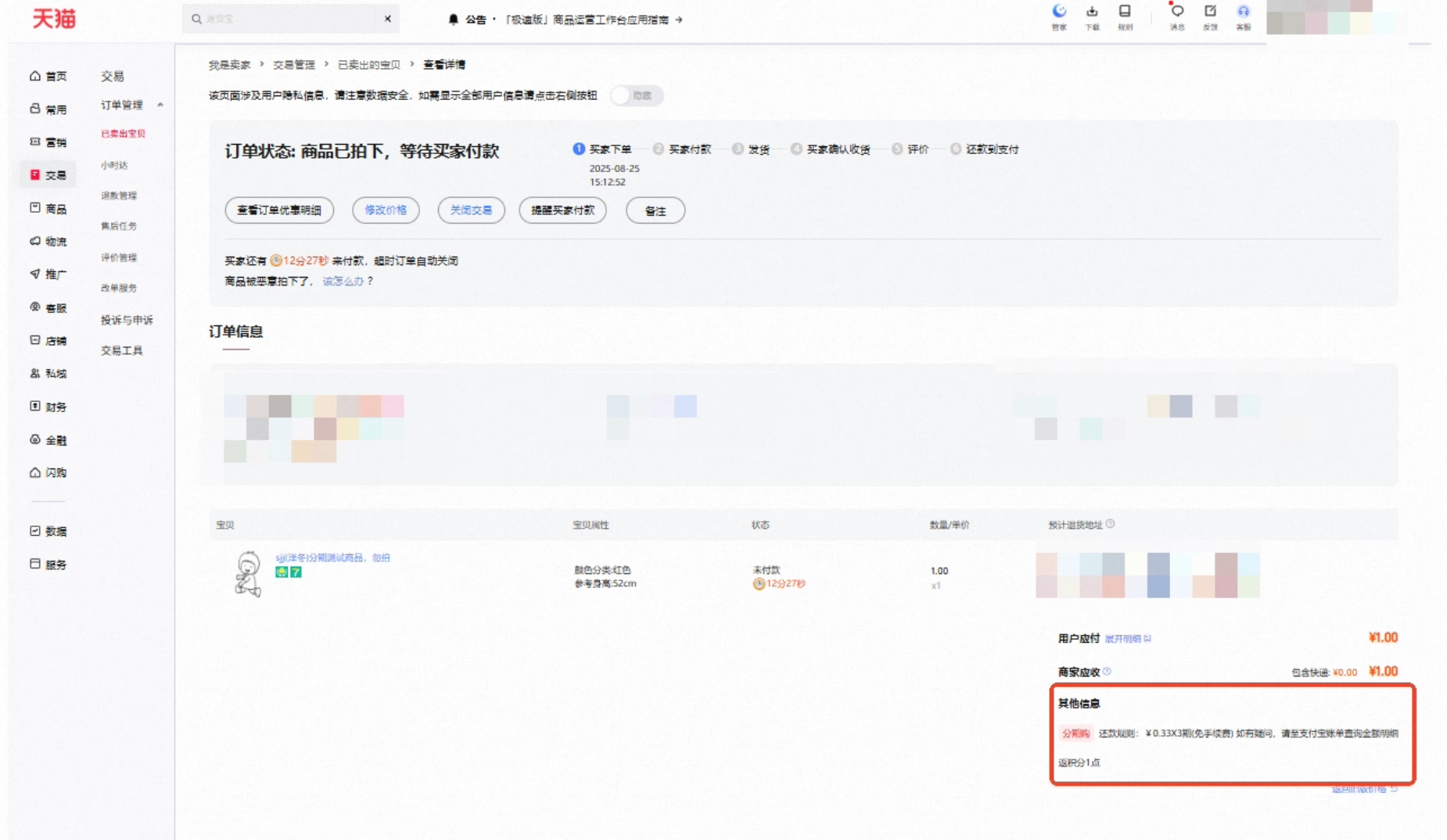The height and width of the screenshot is (840, 1447).
Task: Open the announcement arrow link
Action: [678, 20]
